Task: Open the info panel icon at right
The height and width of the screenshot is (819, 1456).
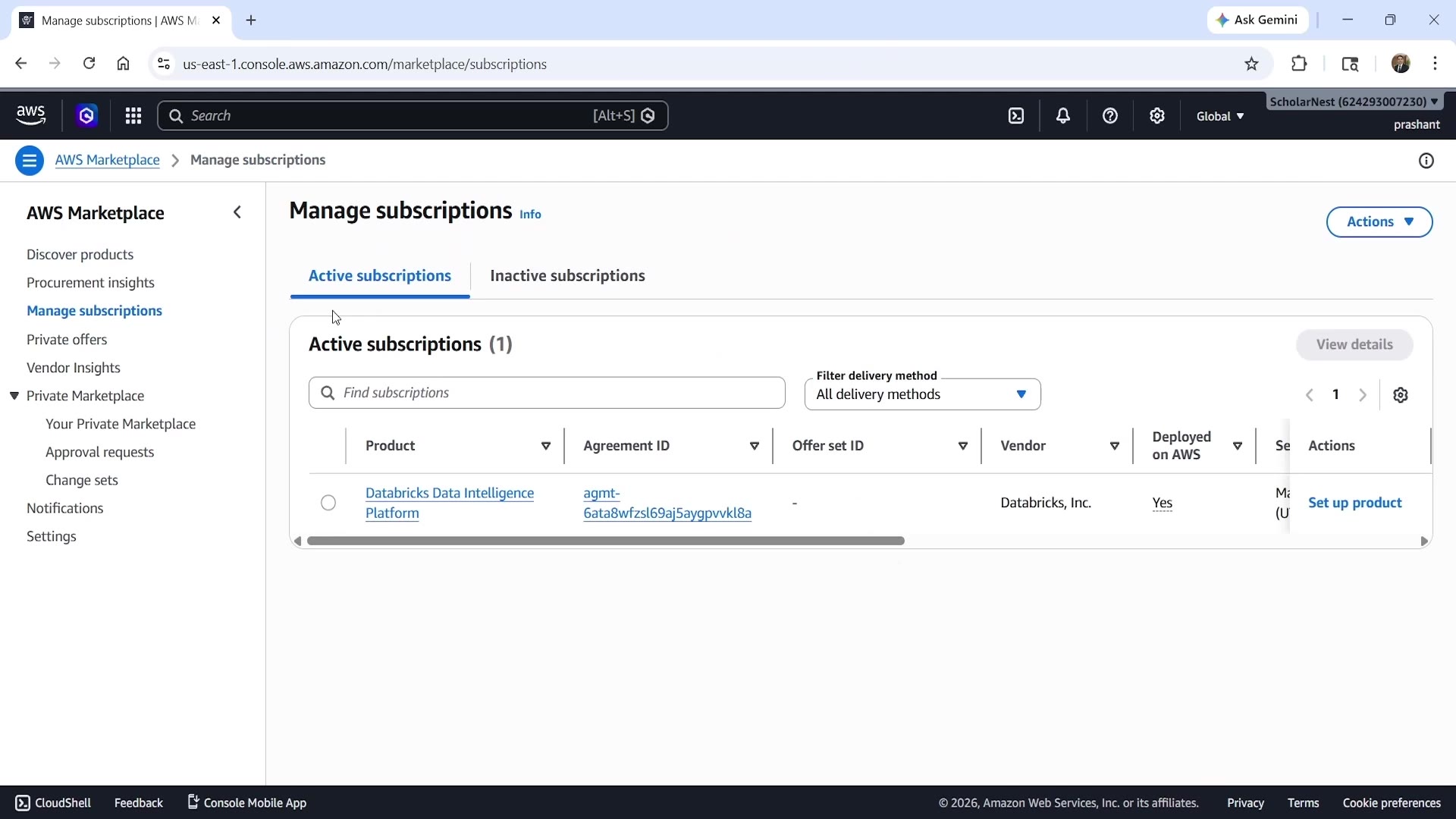Action: 1426,161
